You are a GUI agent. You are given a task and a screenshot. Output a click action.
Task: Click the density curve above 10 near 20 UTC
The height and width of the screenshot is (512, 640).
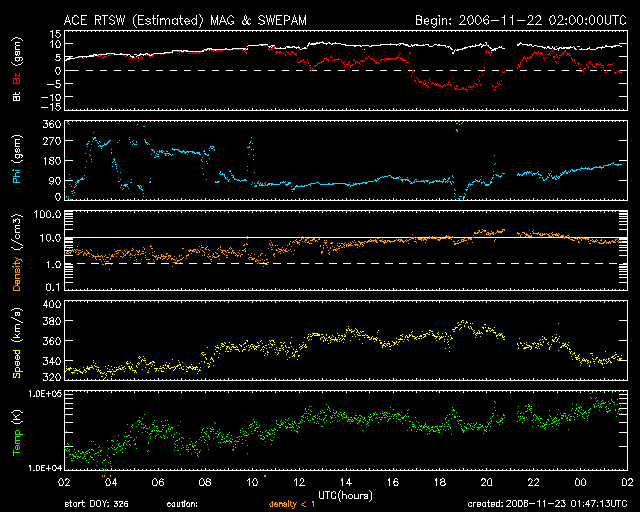[489, 232]
